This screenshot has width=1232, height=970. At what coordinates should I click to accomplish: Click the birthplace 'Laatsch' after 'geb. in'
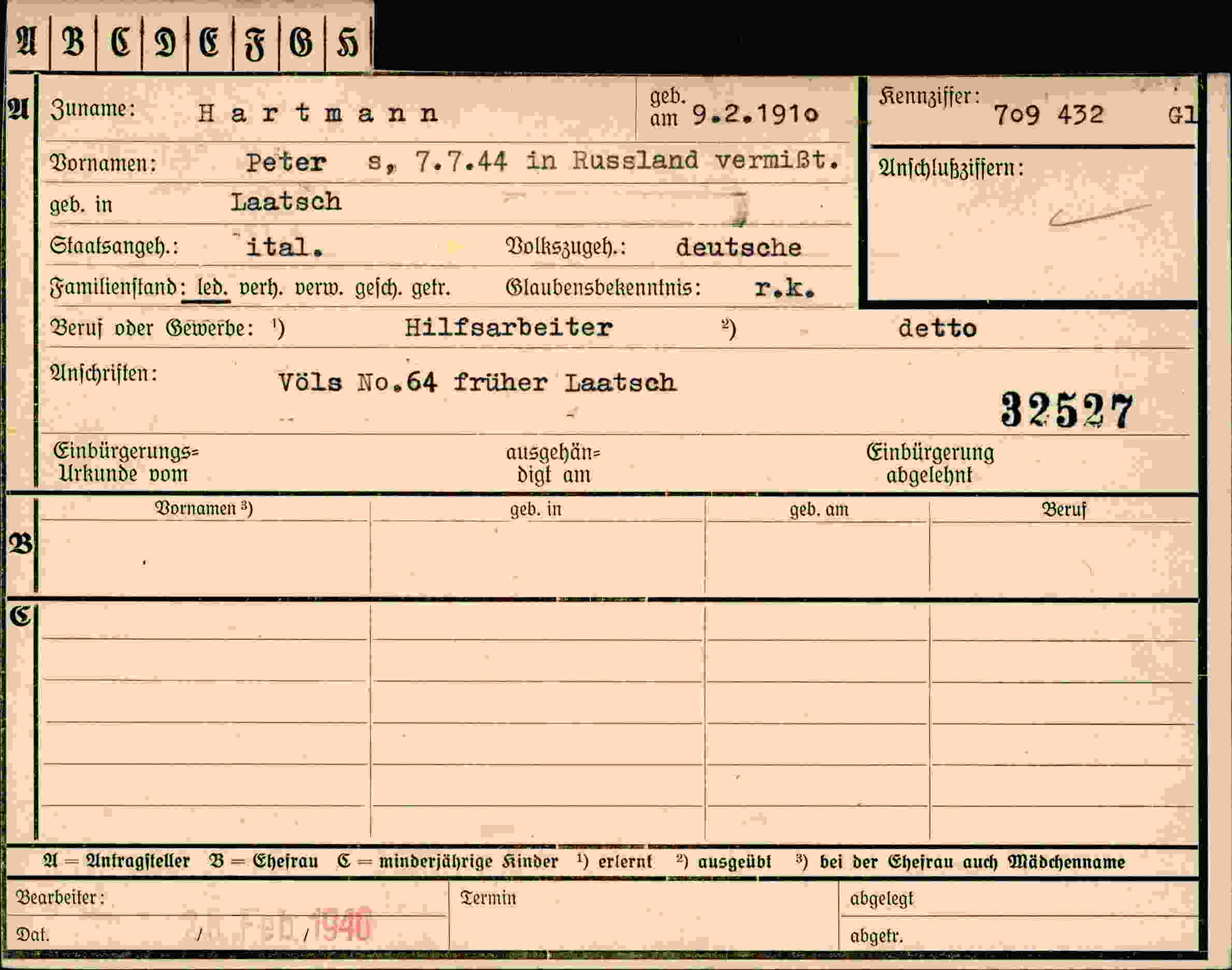(285, 202)
